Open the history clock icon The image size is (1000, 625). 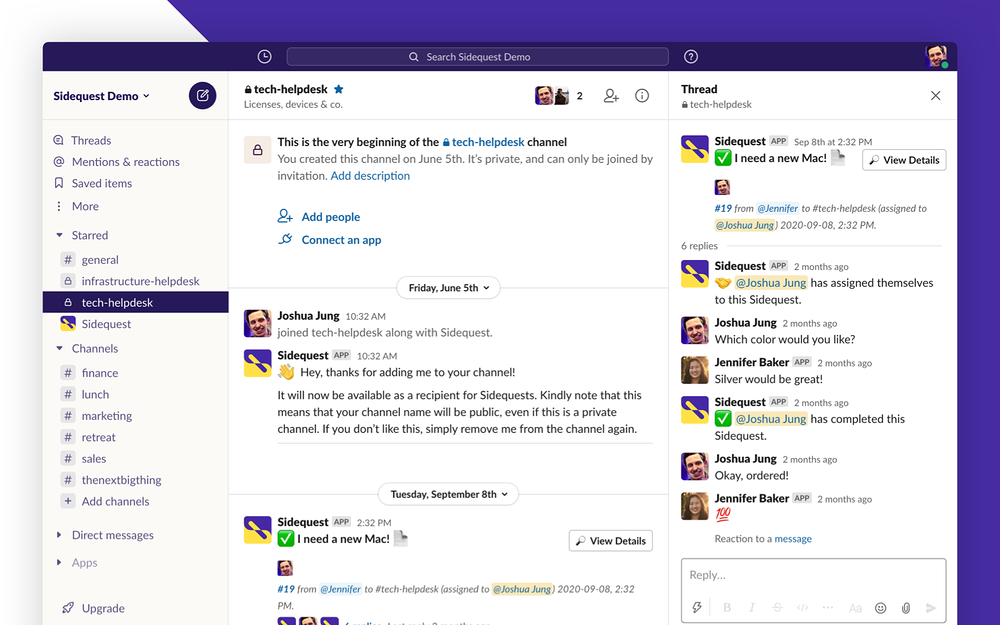tap(264, 57)
